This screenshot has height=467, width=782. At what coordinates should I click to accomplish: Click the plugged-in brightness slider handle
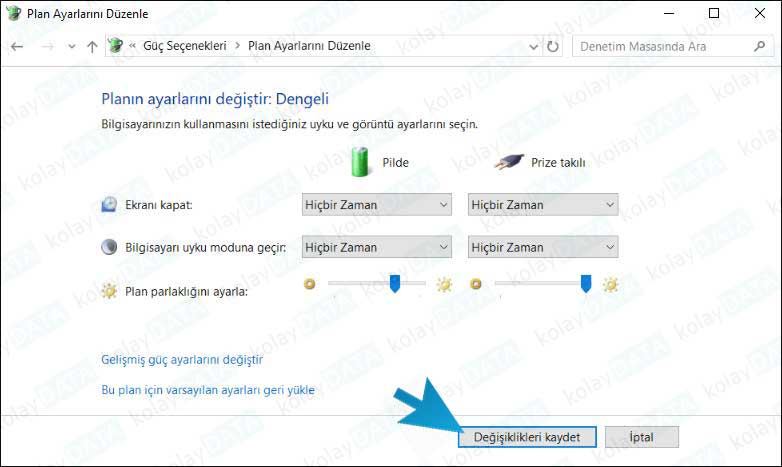pos(586,285)
